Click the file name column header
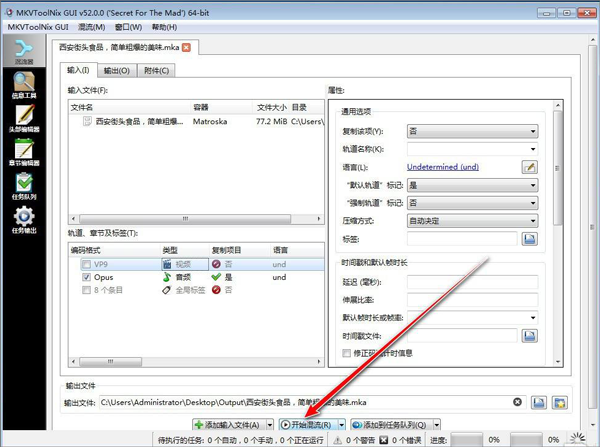 click(x=129, y=108)
